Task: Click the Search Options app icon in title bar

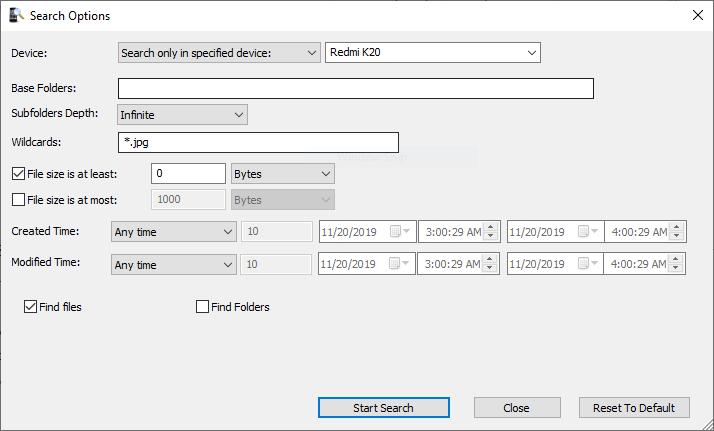Action: (x=16, y=15)
